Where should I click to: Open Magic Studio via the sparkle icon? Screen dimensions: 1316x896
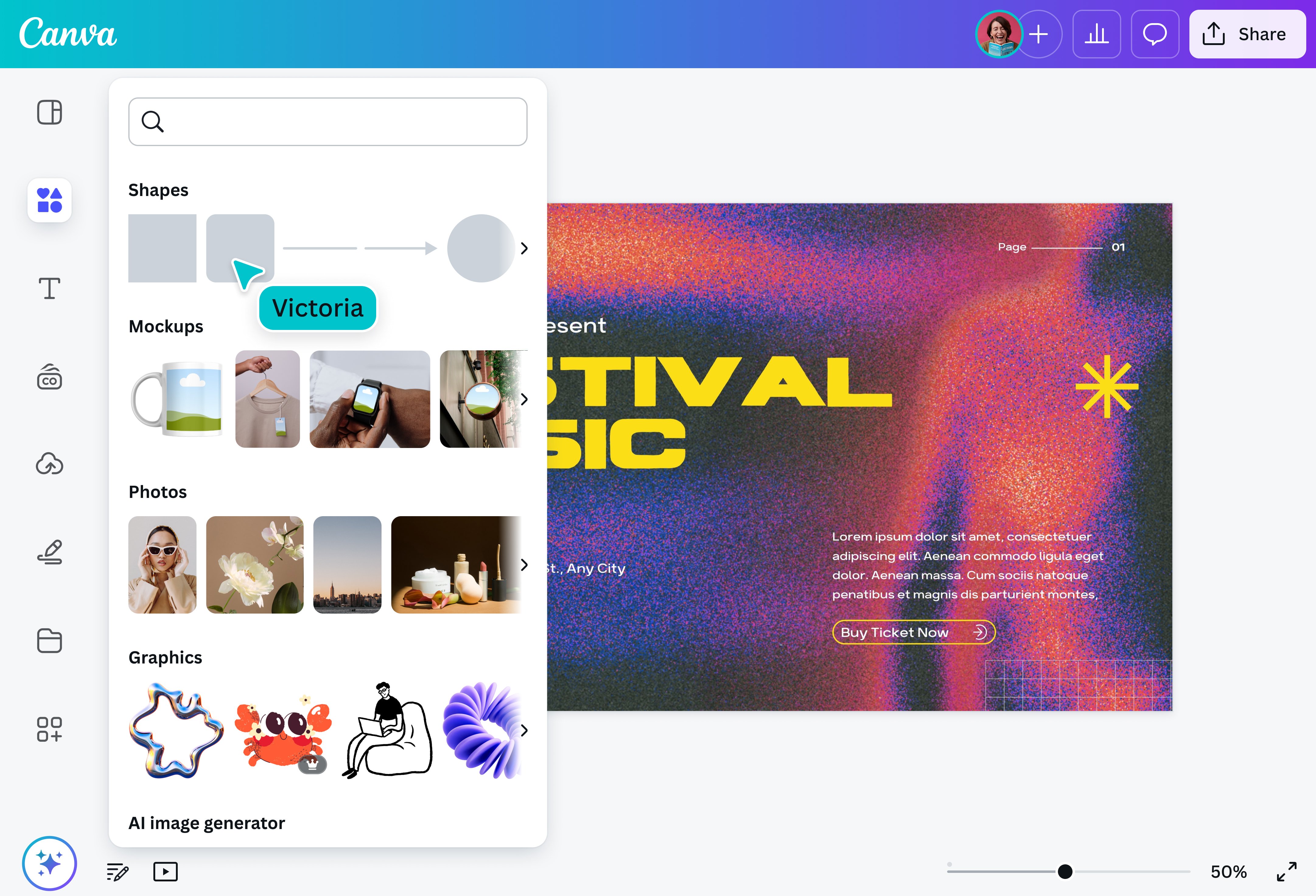50,863
